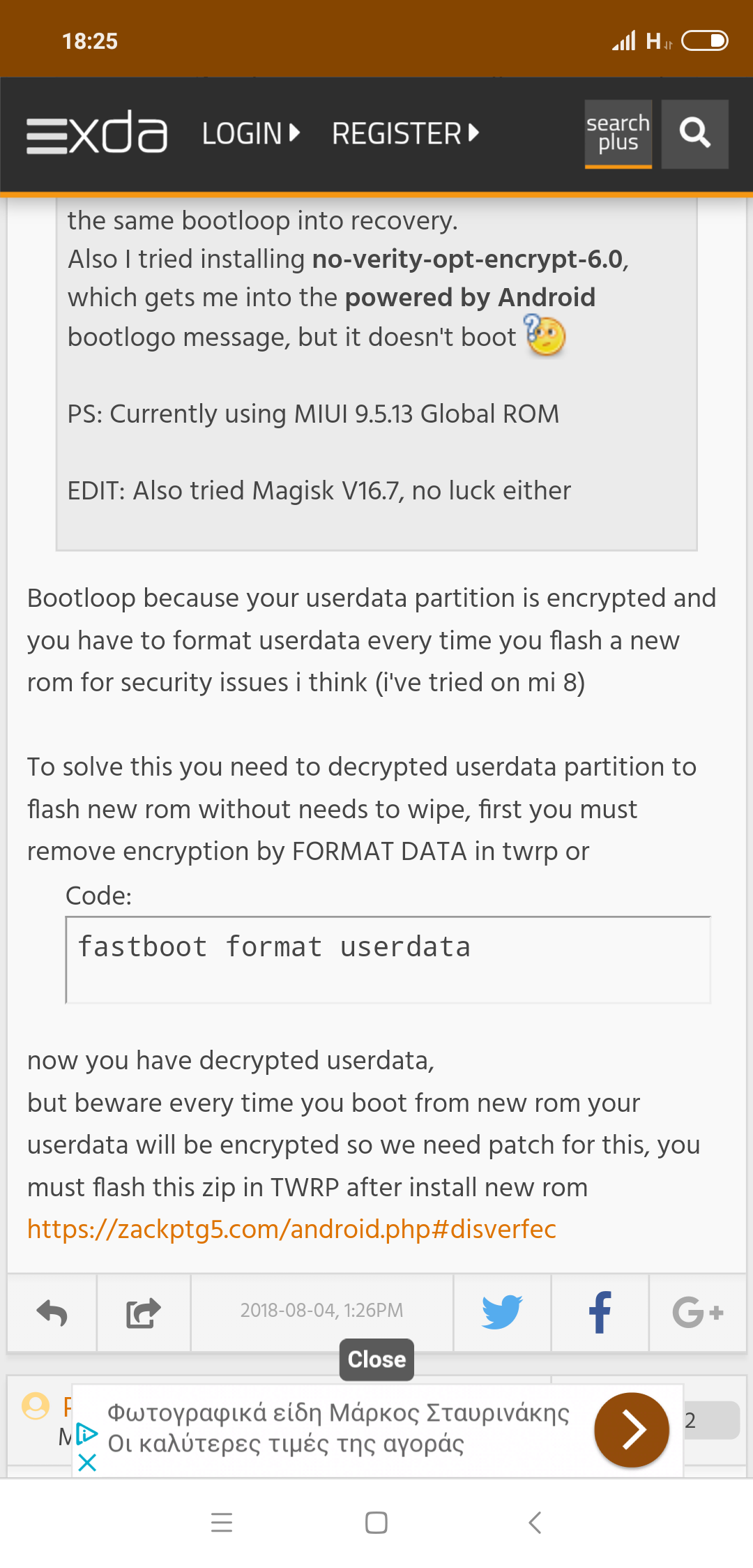The image size is (753, 1568).
Task: Share post on Facebook
Action: 600,1313
